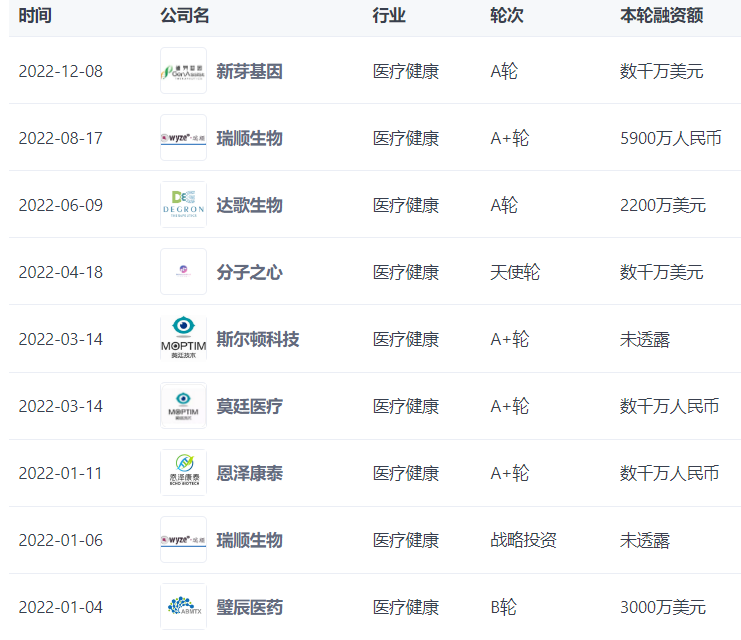Click the logo next to 莫廷医疗
This screenshot has height=640, width=741.
(x=183, y=406)
